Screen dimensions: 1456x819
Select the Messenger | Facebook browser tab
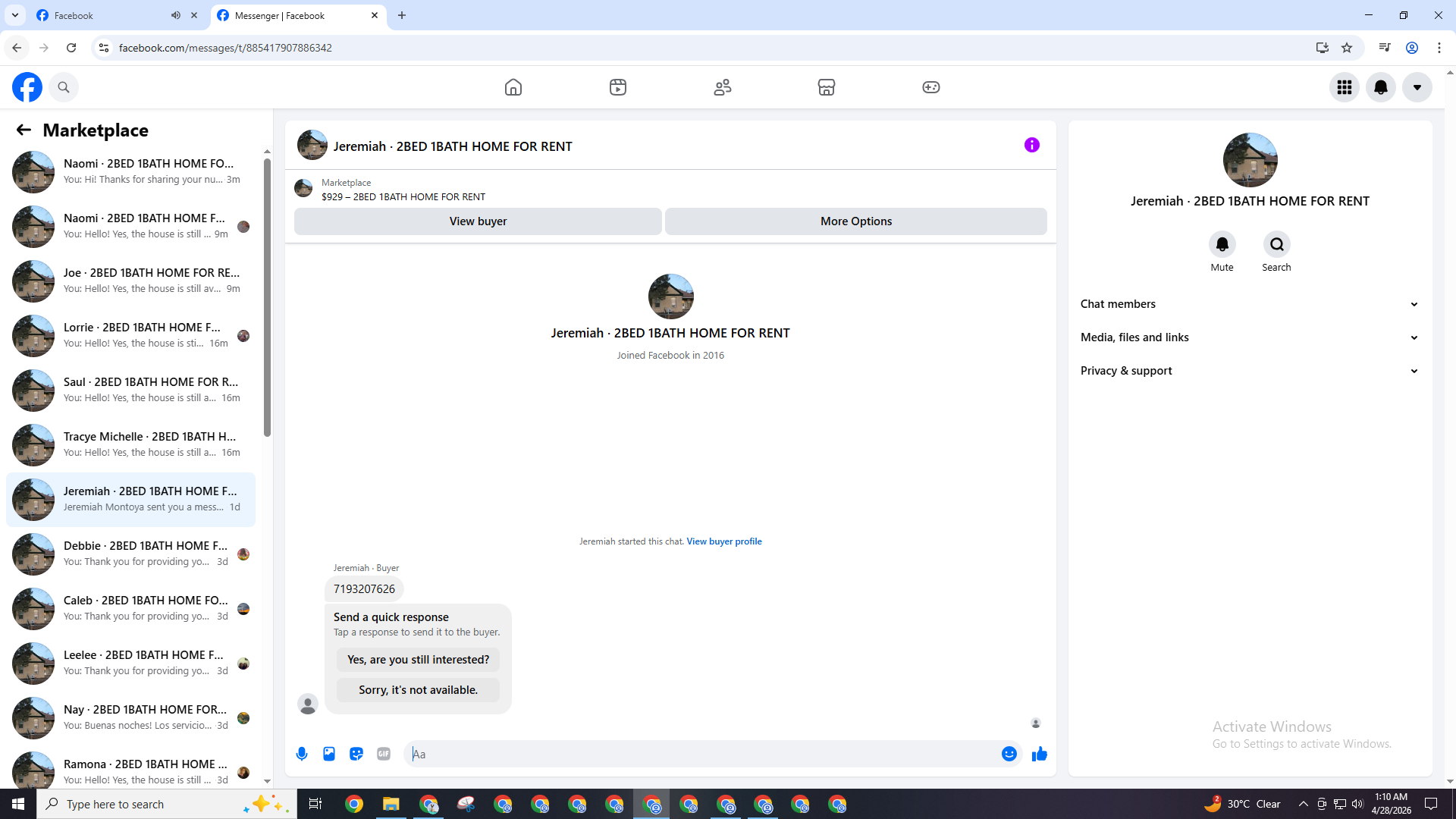tap(299, 15)
